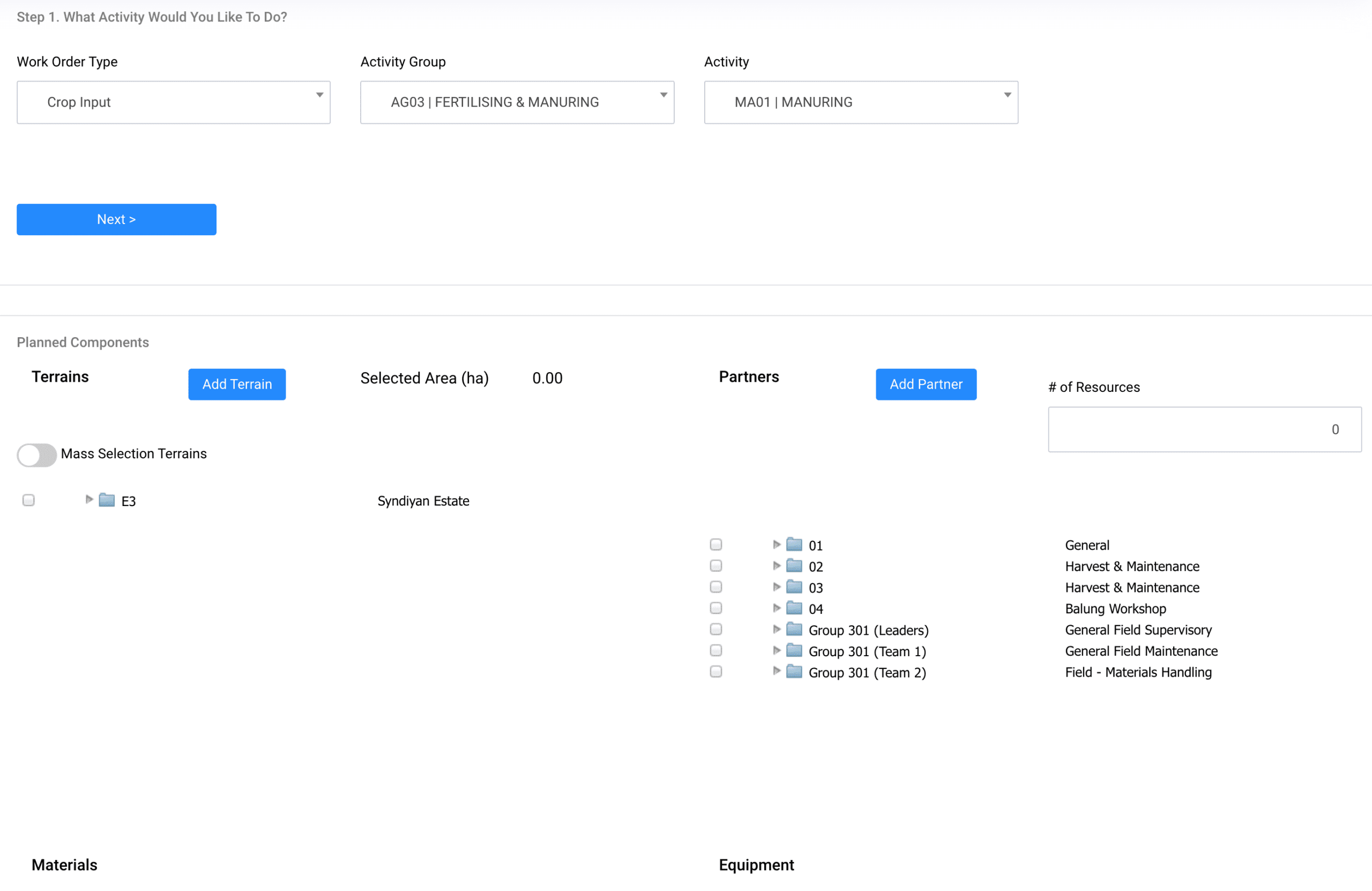Click Group 301 (Team 1) folder icon
The height and width of the screenshot is (891, 1372).
tap(794, 650)
